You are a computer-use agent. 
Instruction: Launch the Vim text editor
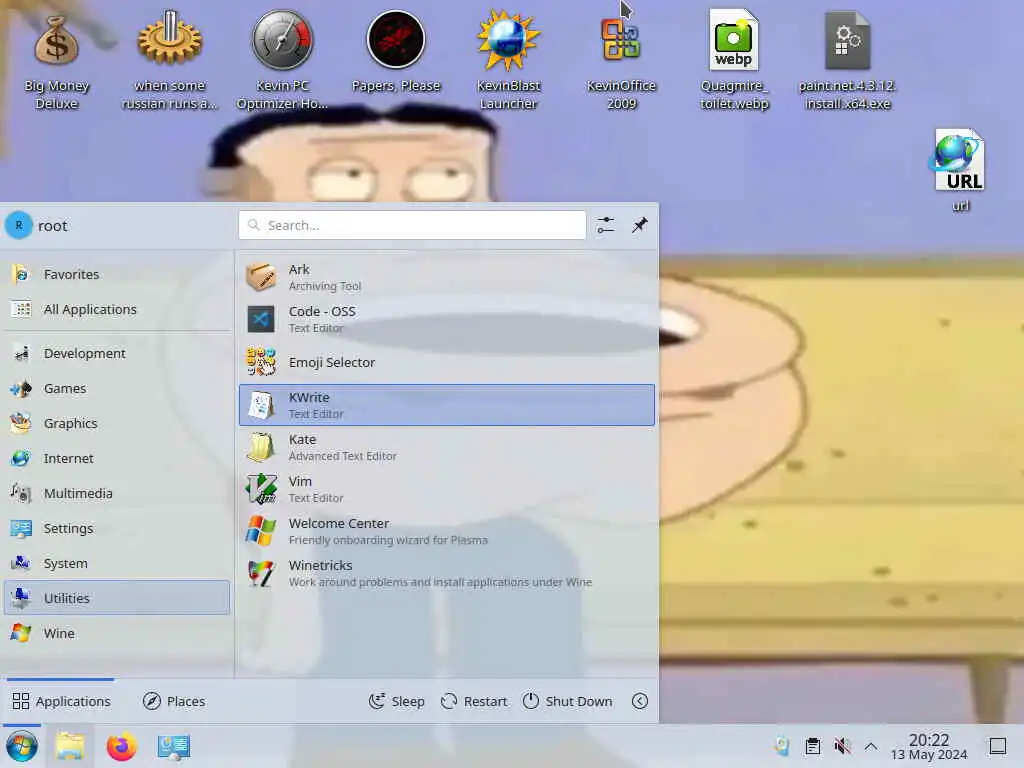coord(447,489)
